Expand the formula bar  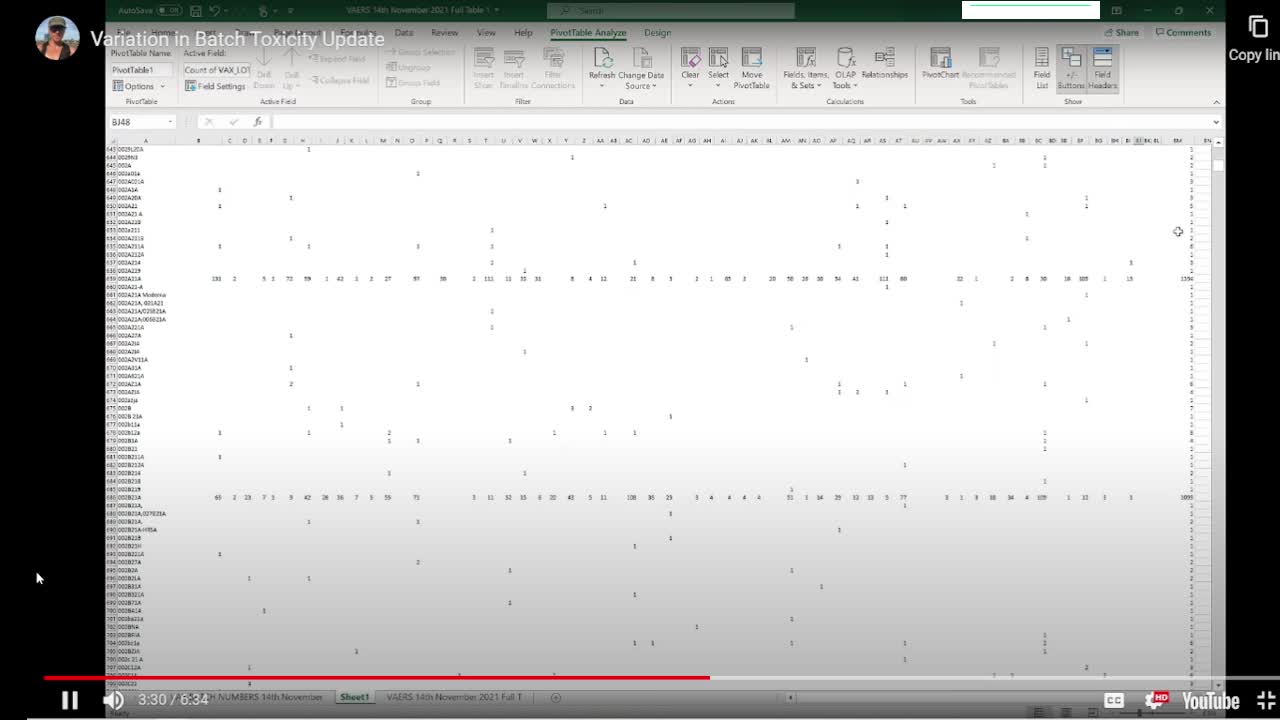[1216, 122]
